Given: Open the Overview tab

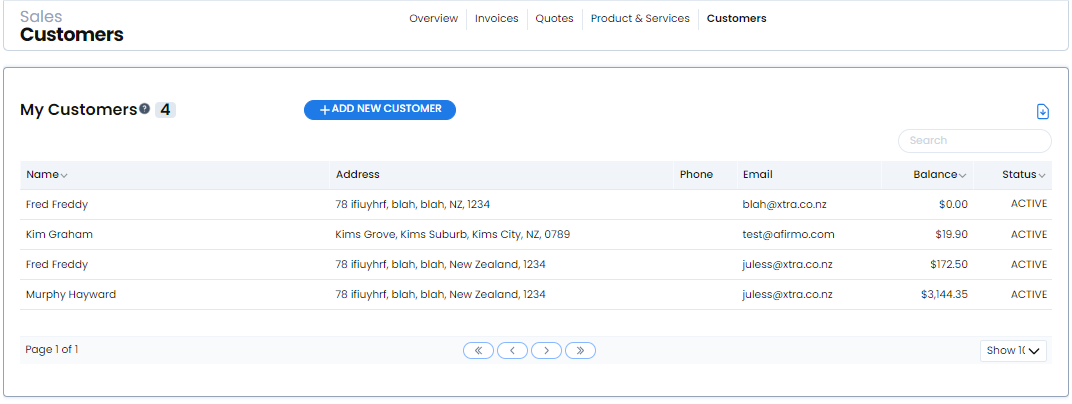Looking at the screenshot, I should tap(433, 18).
